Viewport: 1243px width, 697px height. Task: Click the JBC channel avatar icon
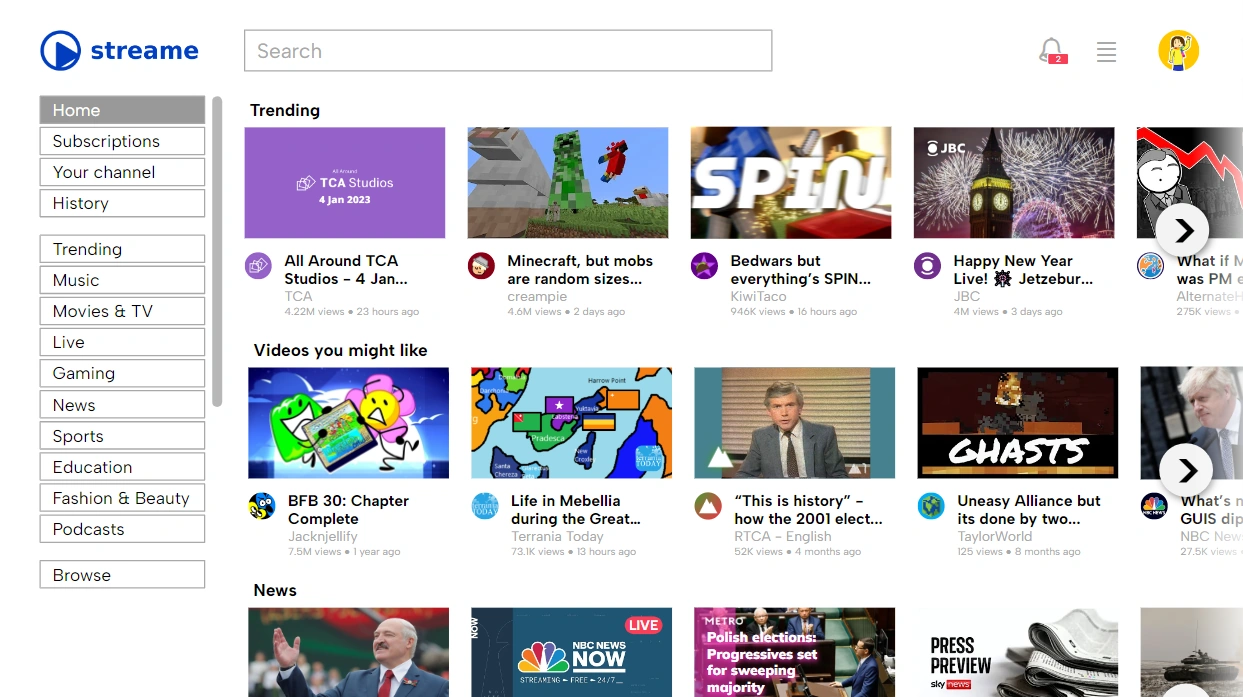click(x=927, y=266)
